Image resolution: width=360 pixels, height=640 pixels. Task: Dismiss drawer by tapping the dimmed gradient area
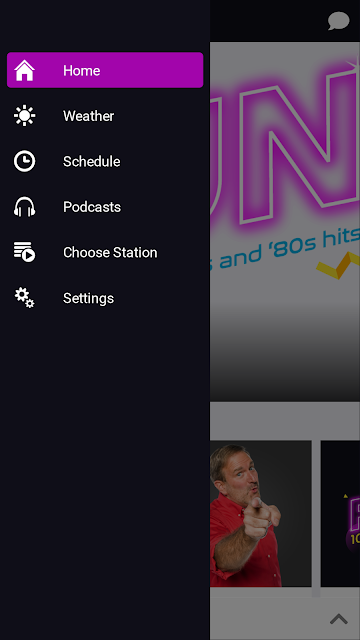pos(285,351)
